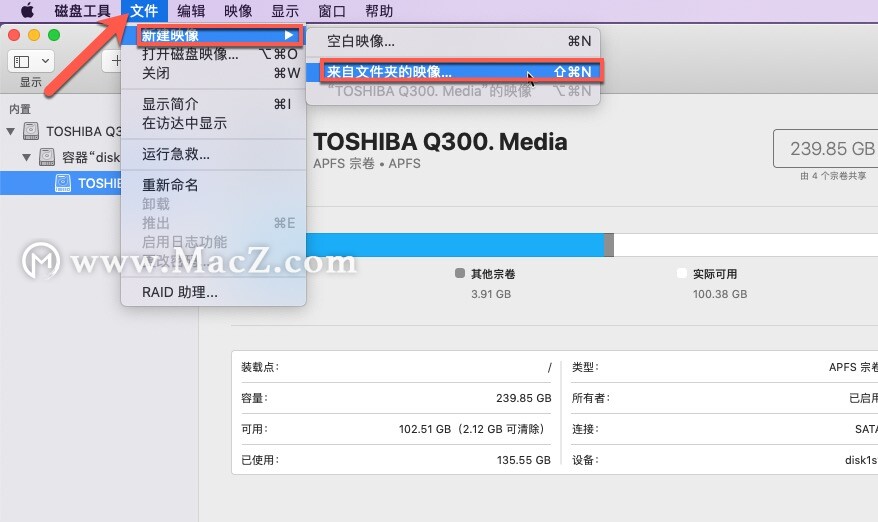Open the 显示 menu in the menu bar
Viewport: 878px width, 522px height.
(285, 11)
